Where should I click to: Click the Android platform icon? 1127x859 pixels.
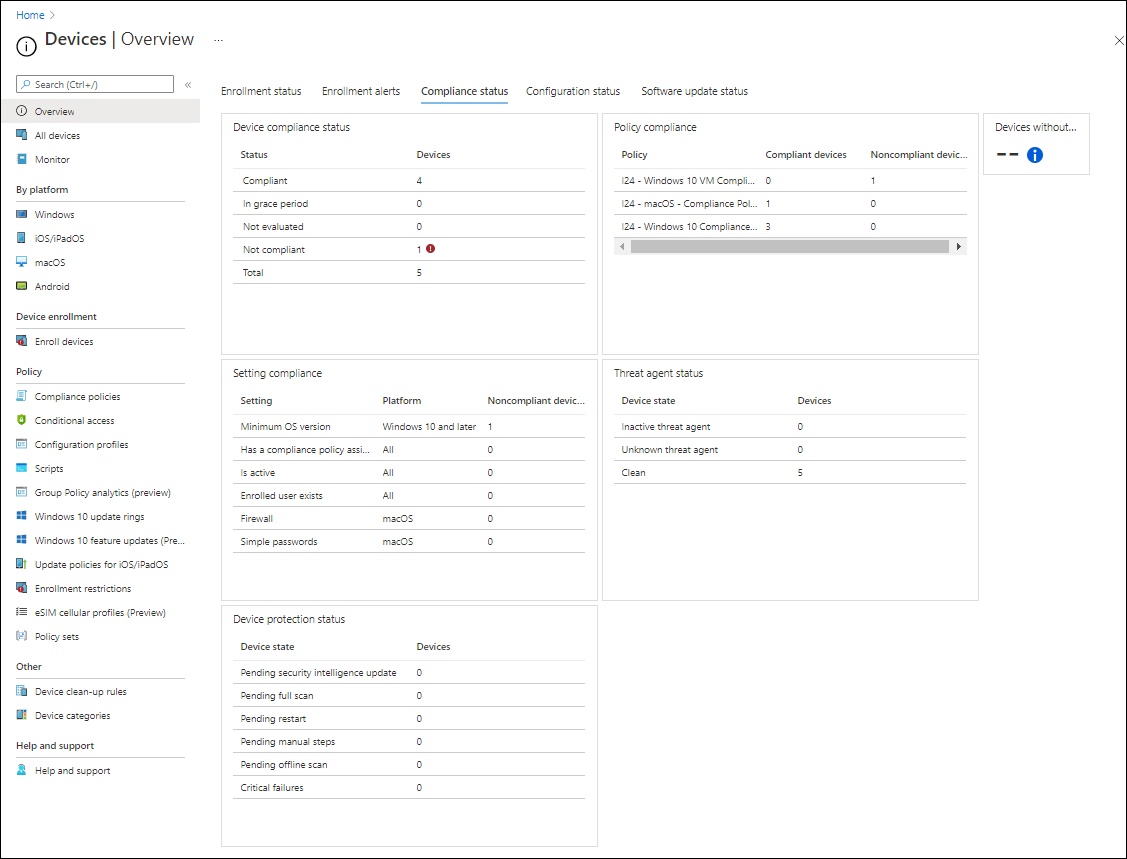(22, 286)
